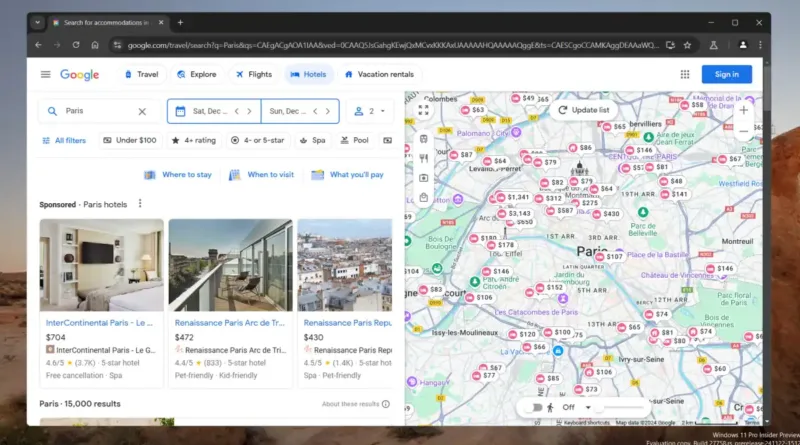Click the Sign in button
The width and height of the screenshot is (800, 445).
[727, 75]
